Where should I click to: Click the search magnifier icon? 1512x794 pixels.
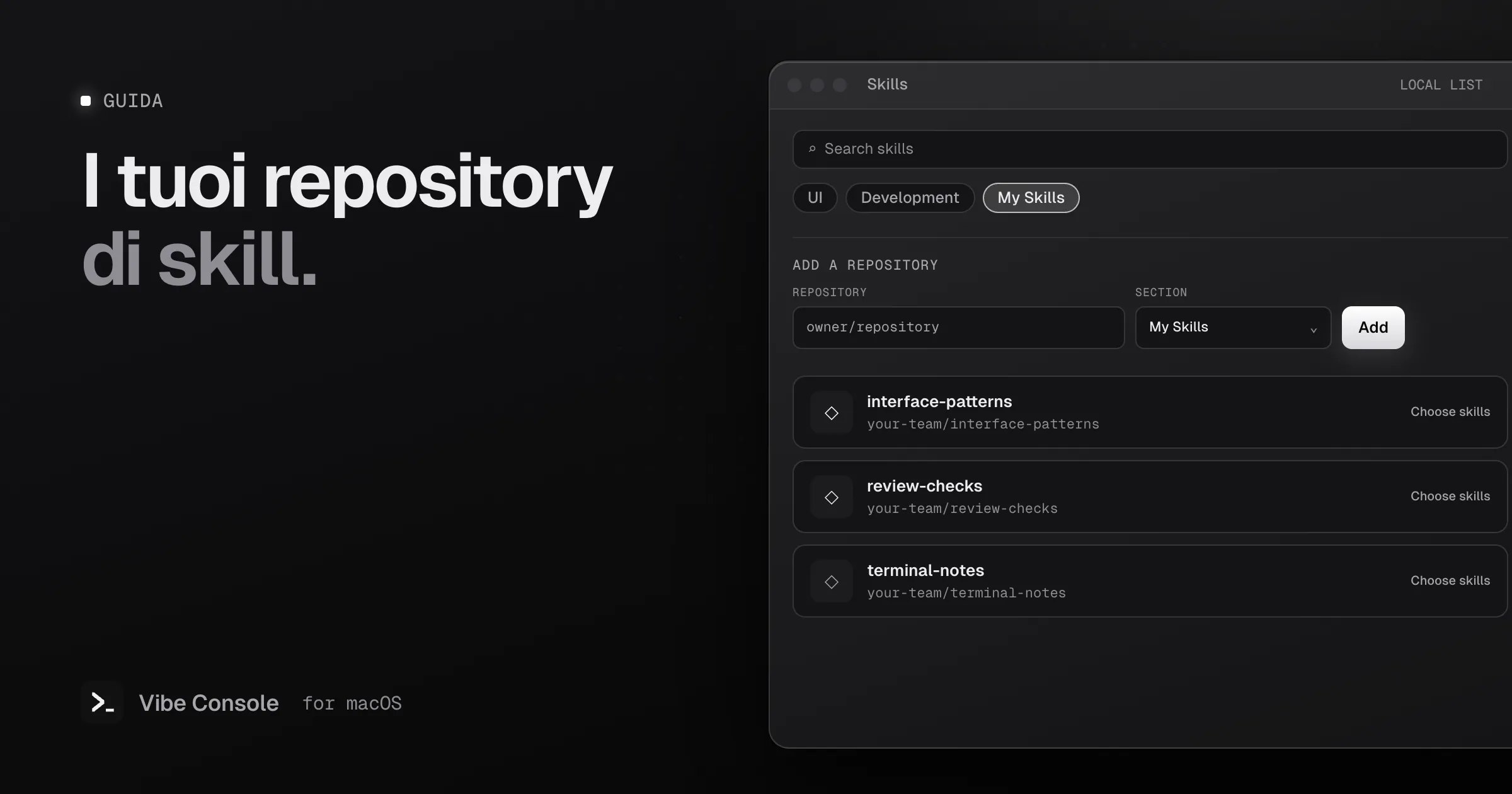click(x=812, y=149)
